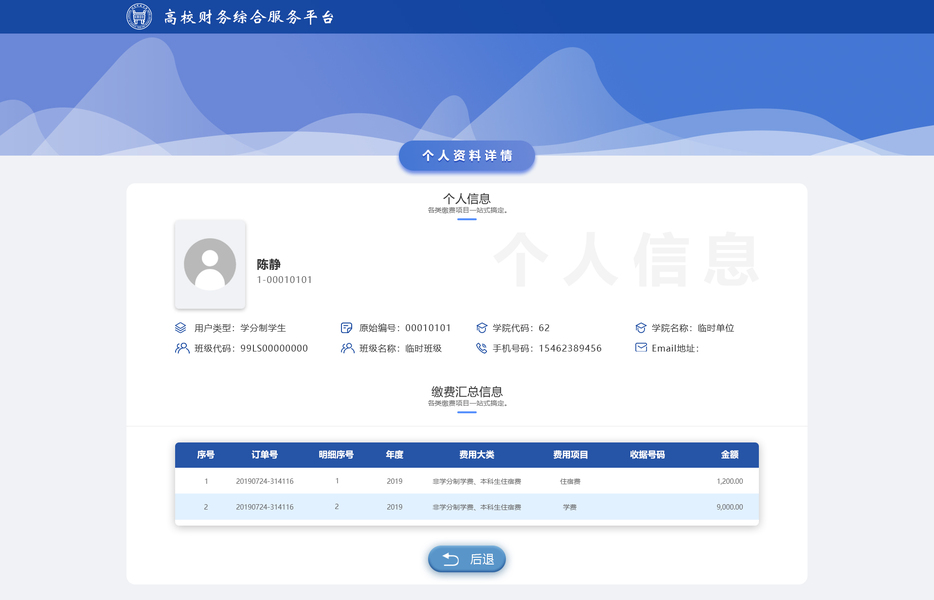
Task: Click the 金额 column header
Action: [x=730, y=455]
